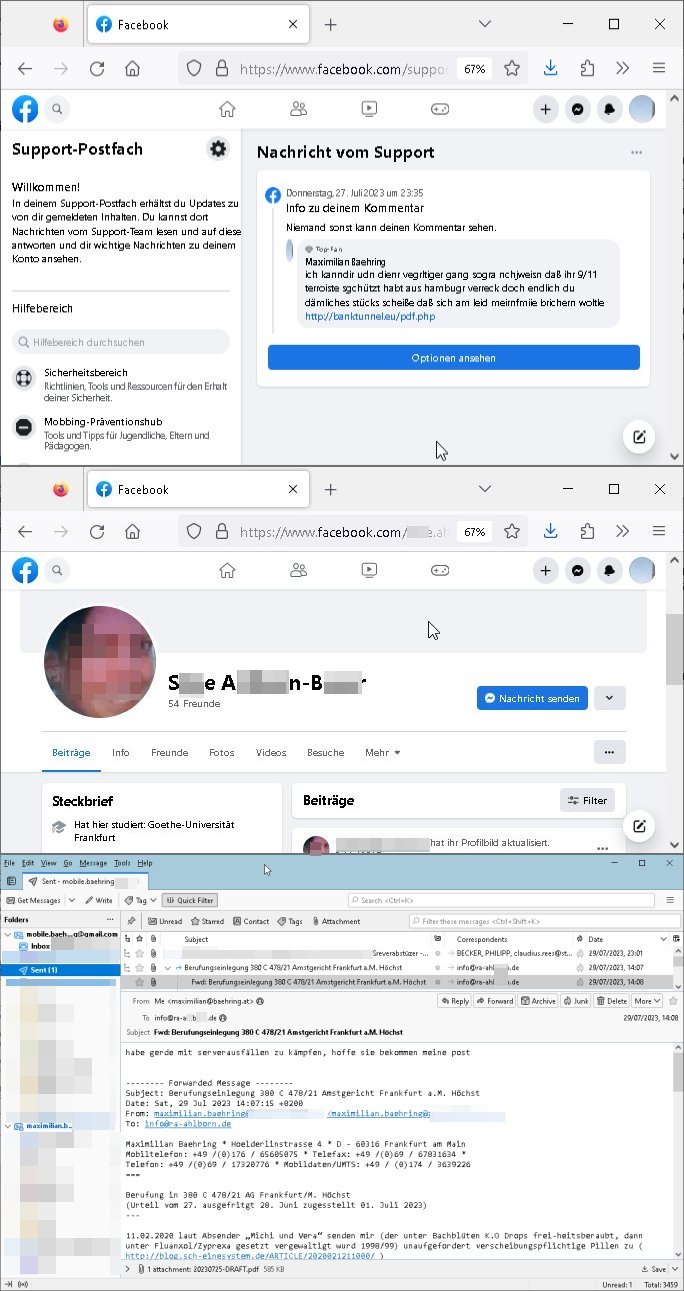Click tracking protection shield in Support-Postfach window
Image resolution: width=684 pixels, height=1291 pixels.
(x=194, y=69)
